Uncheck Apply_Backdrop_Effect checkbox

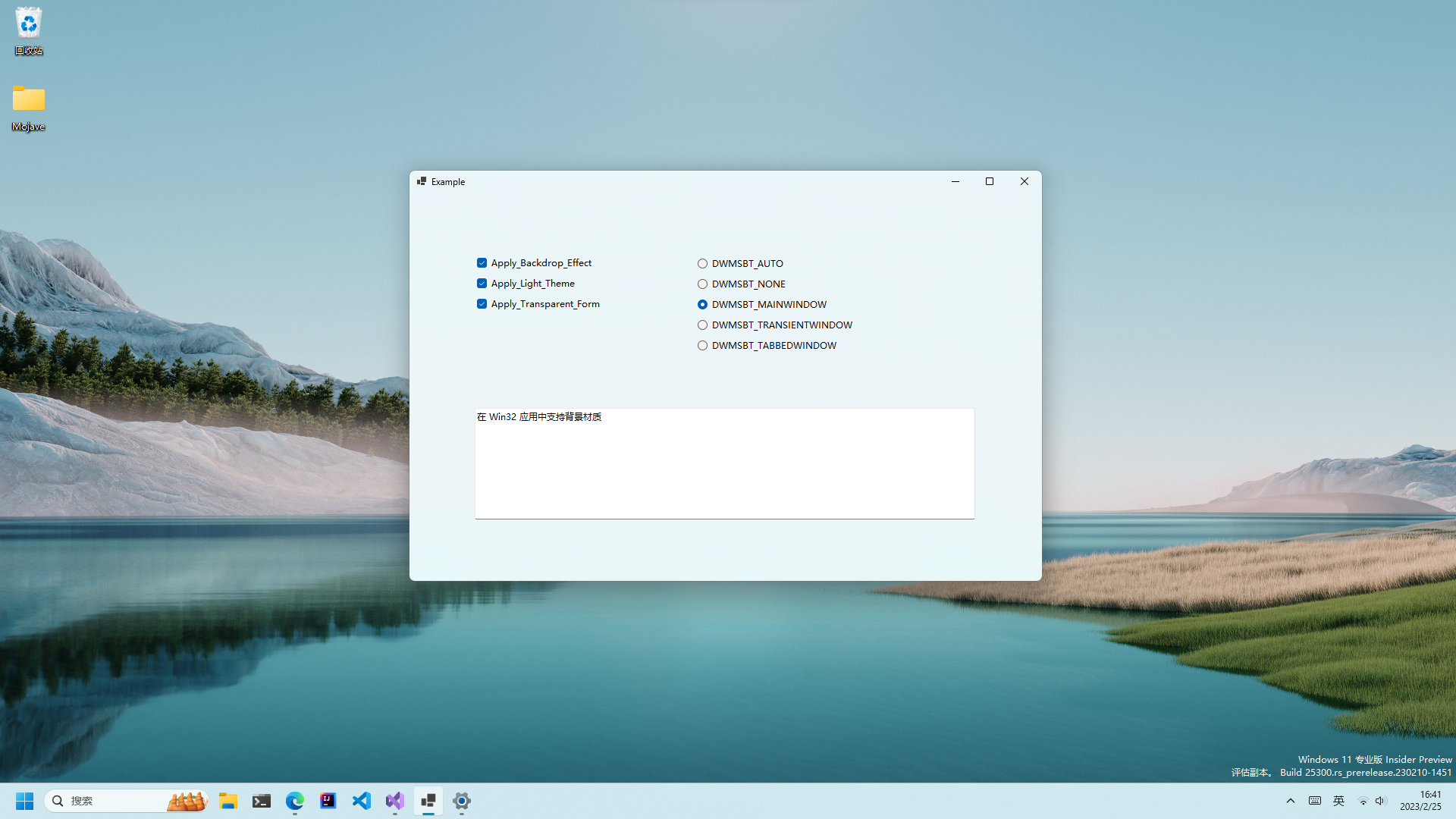tap(482, 263)
